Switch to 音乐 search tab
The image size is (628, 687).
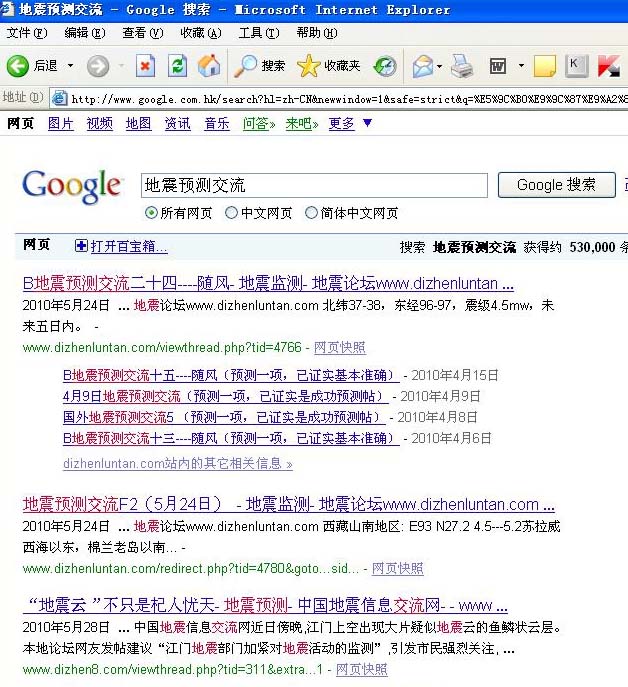pos(216,124)
